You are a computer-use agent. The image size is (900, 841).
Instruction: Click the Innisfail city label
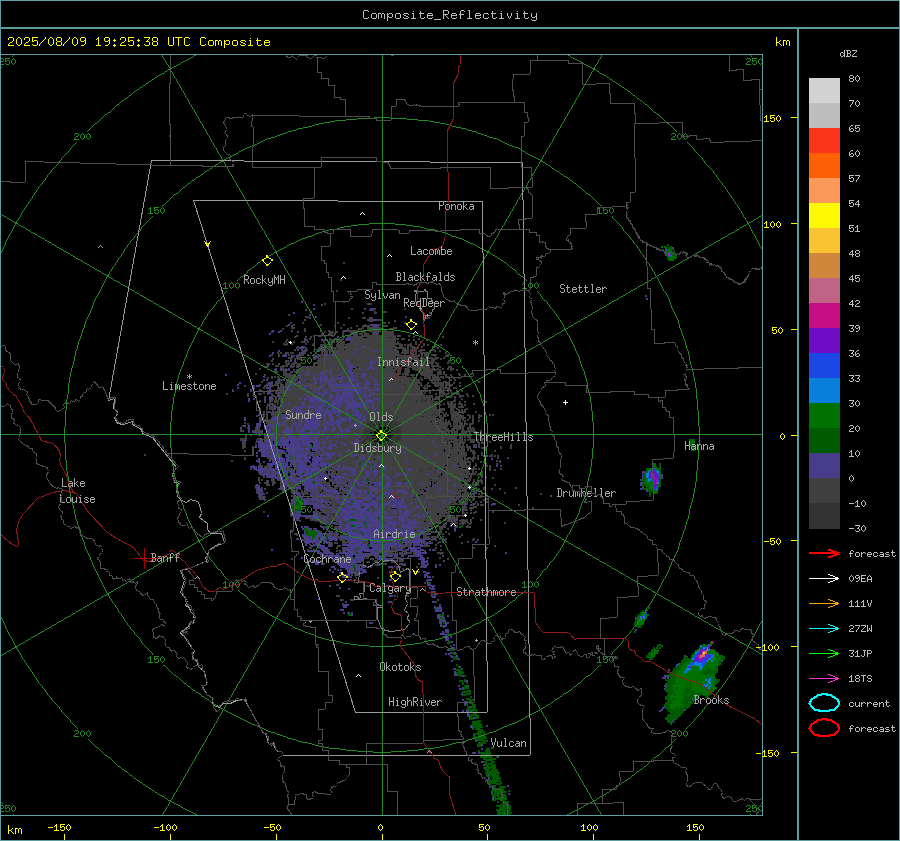tap(403, 362)
